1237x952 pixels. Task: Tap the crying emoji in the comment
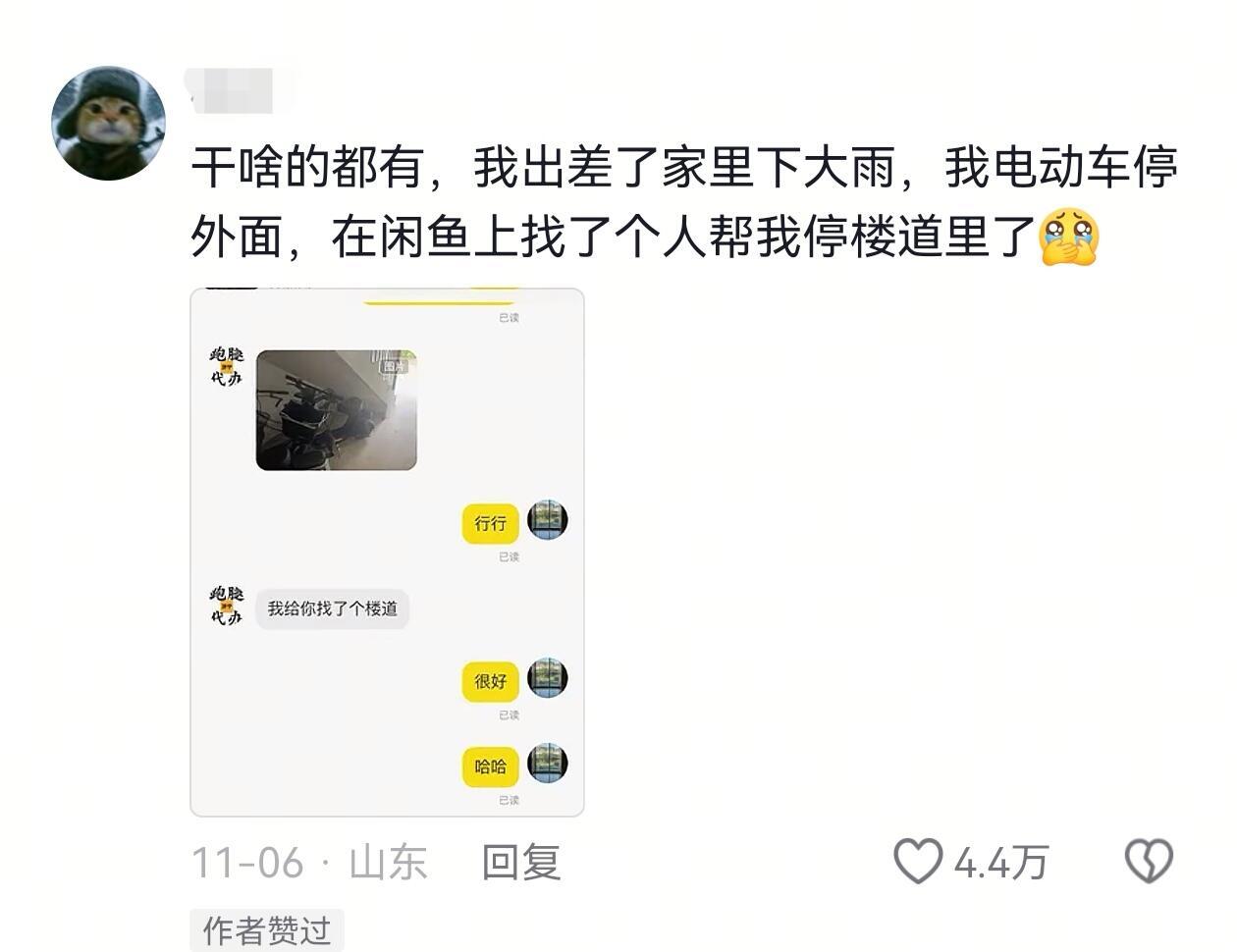[x=1069, y=237]
